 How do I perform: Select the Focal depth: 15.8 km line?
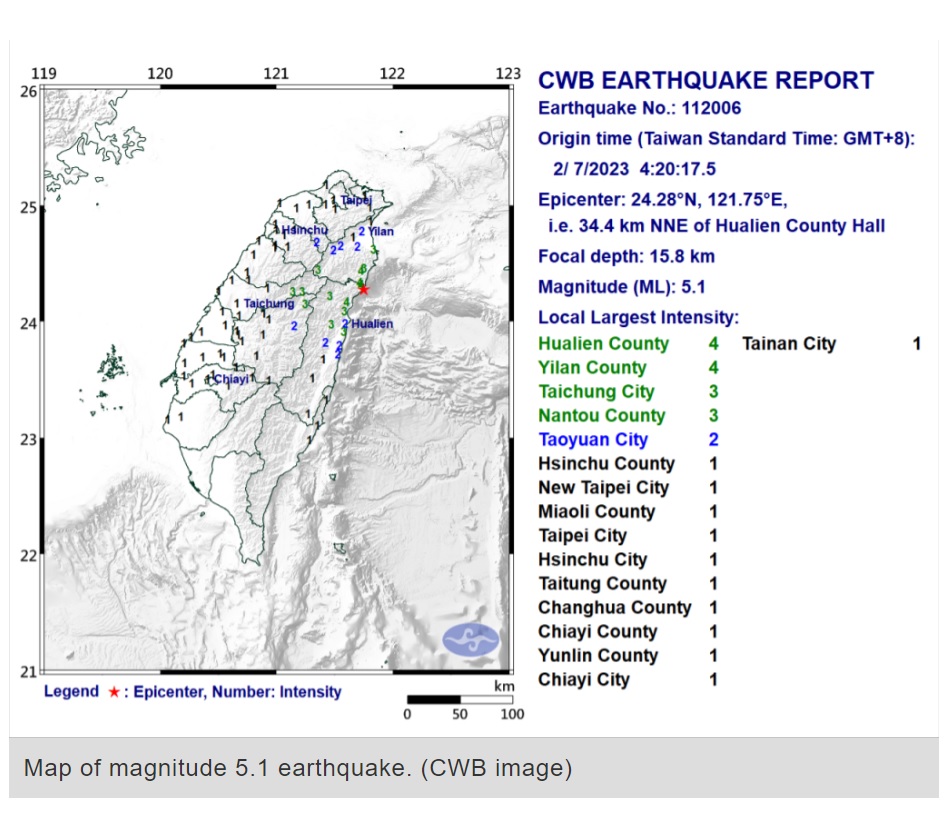click(x=626, y=257)
